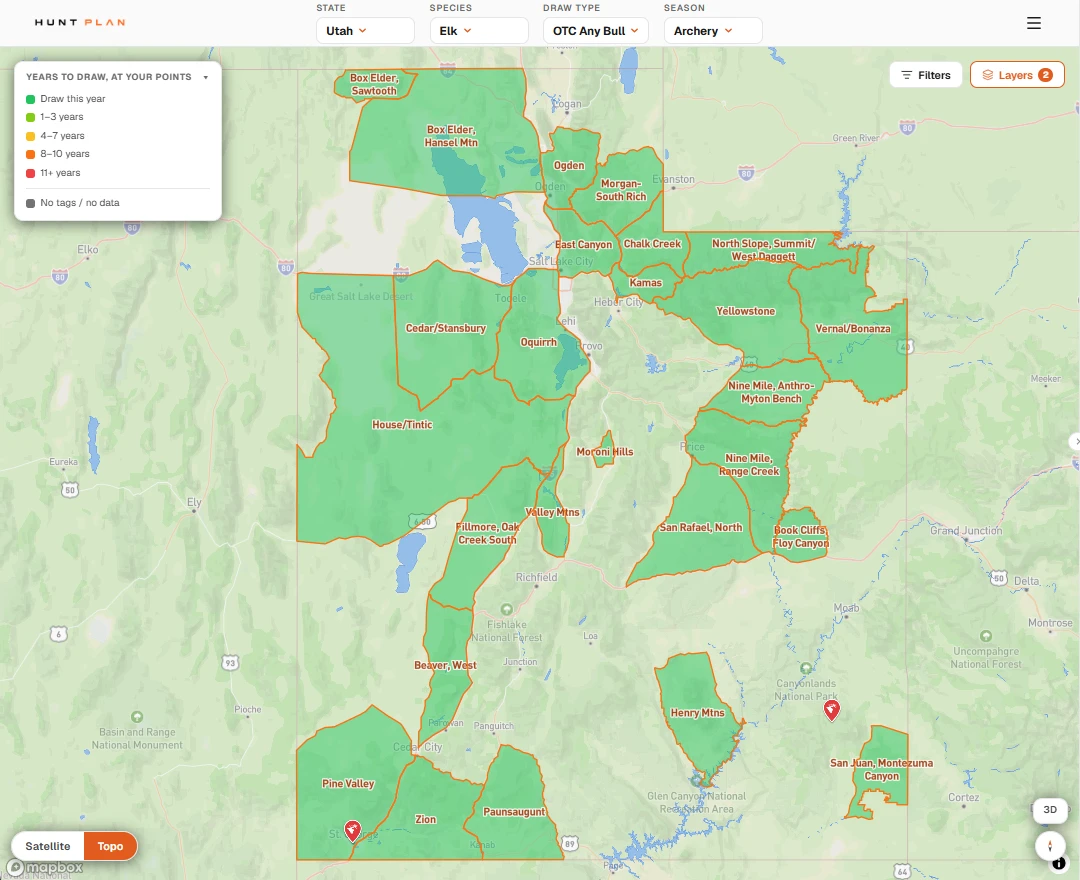Image resolution: width=1080 pixels, height=880 pixels.
Task: Select the Paunsaugunt unit
Action: (514, 812)
